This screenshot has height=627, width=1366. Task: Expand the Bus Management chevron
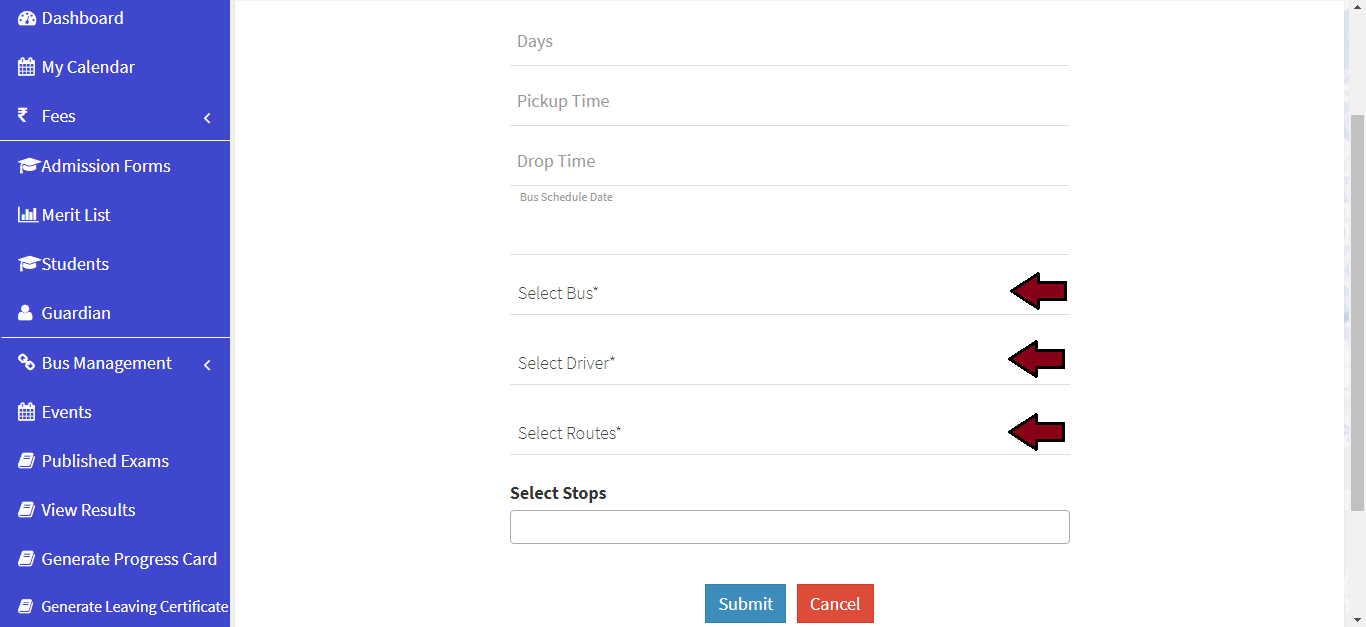point(207,365)
